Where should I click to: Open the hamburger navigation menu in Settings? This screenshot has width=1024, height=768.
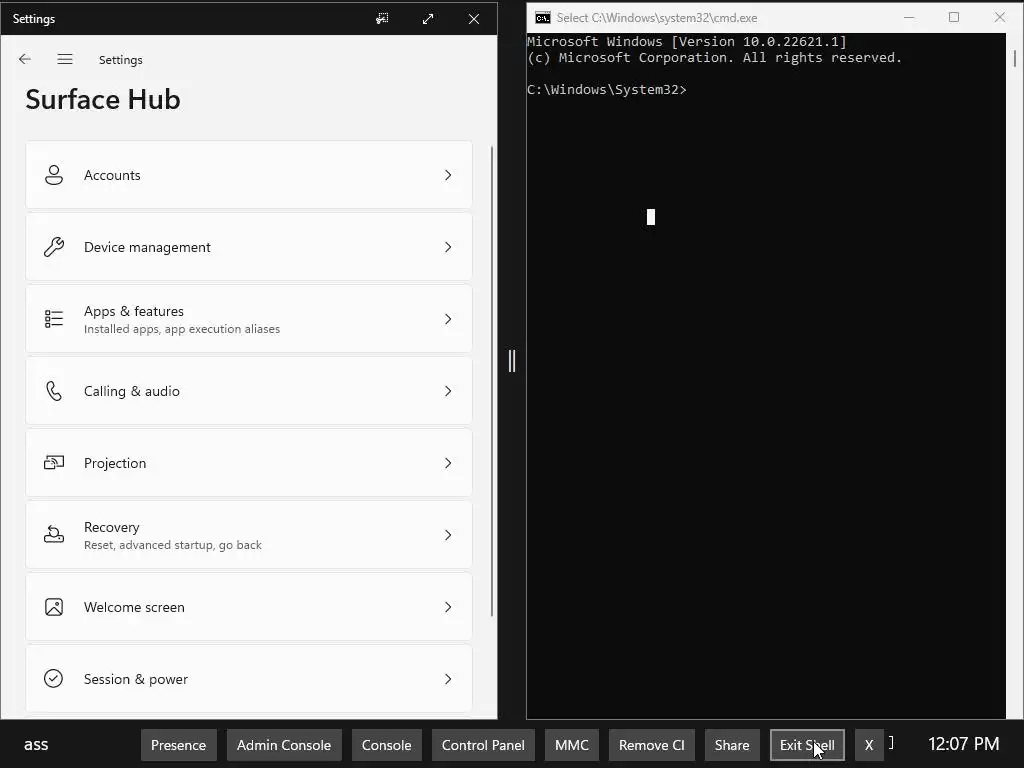tap(65, 59)
